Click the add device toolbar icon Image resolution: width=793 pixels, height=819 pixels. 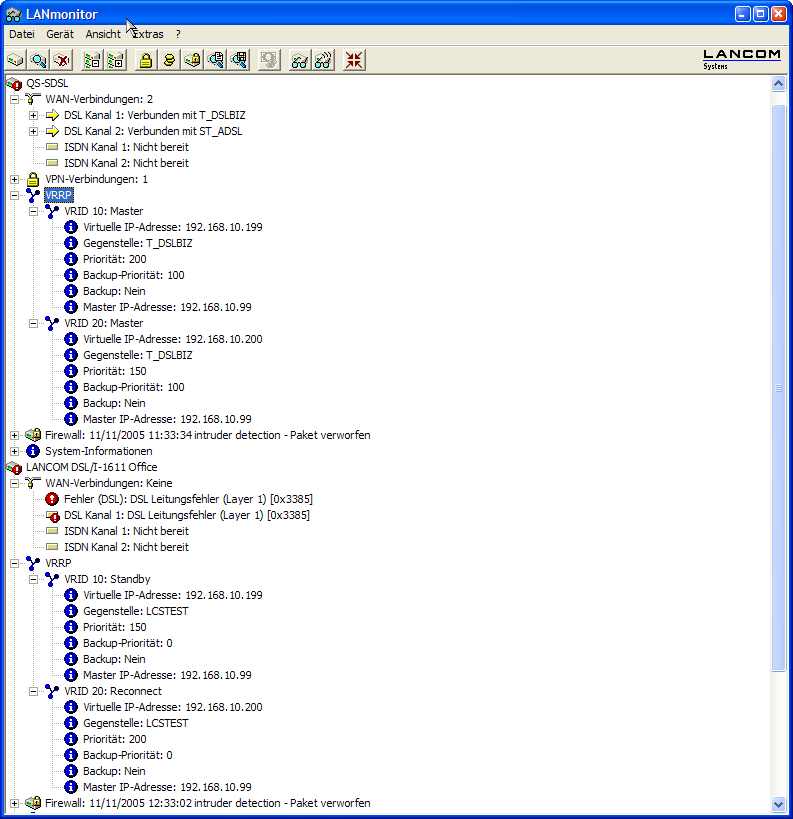[x=16, y=61]
